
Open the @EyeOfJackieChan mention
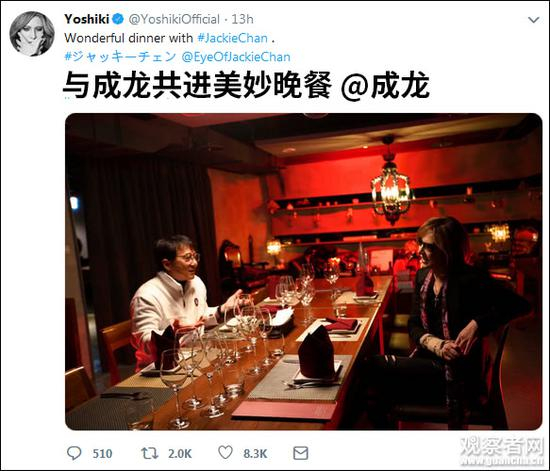pyautogui.click(x=236, y=57)
